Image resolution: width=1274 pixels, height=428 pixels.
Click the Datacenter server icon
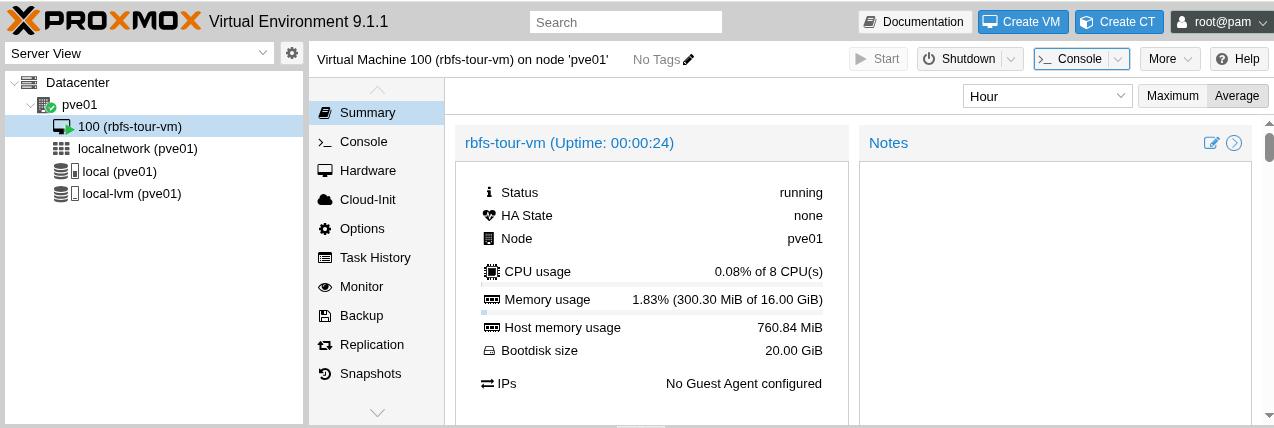click(28, 83)
